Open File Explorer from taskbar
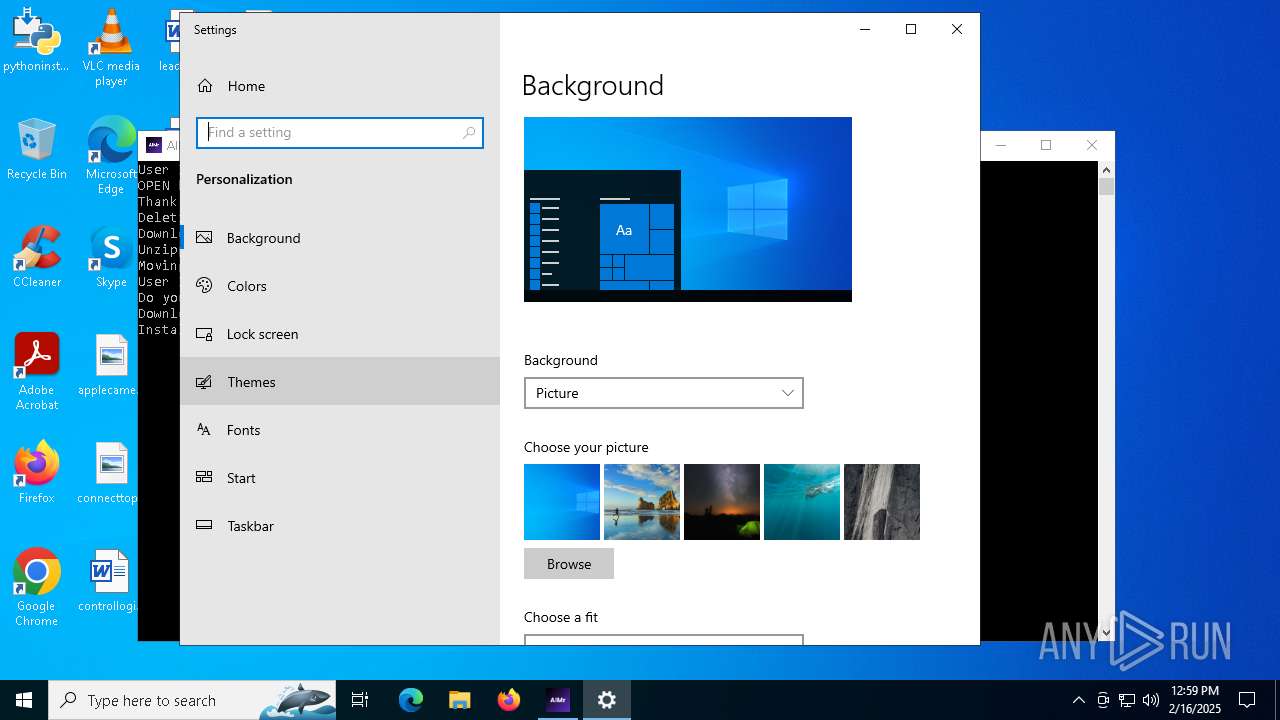 pyautogui.click(x=460, y=700)
